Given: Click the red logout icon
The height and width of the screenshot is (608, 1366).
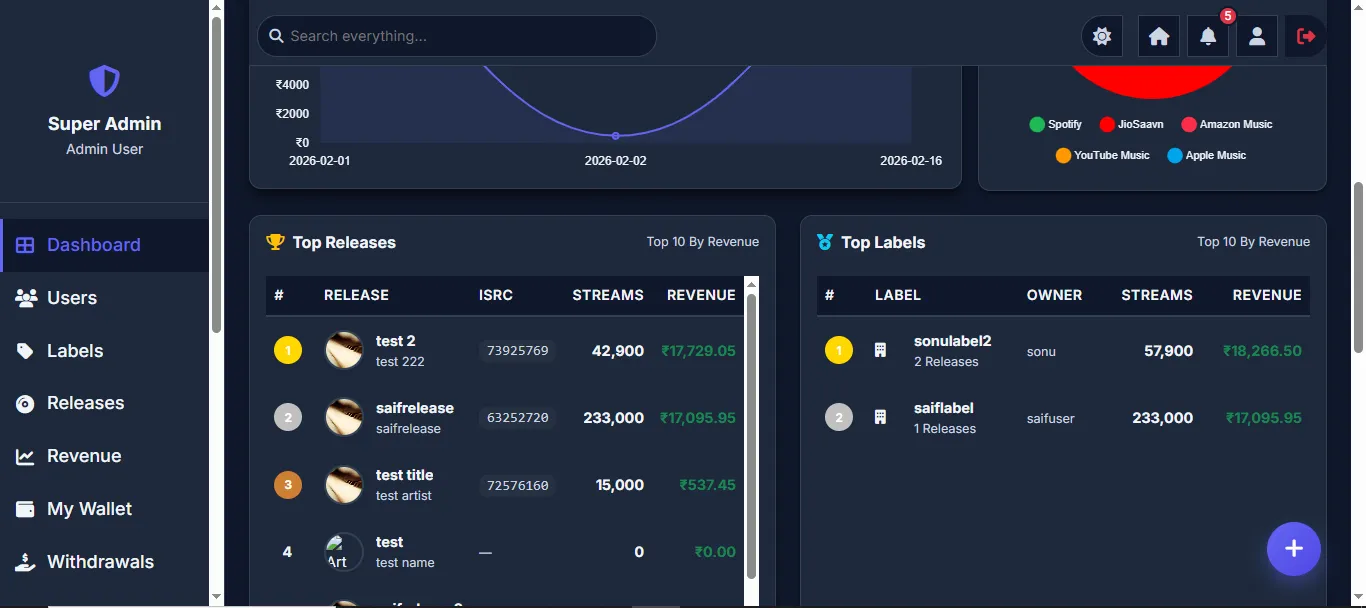Looking at the screenshot, I should (1306, 37).
